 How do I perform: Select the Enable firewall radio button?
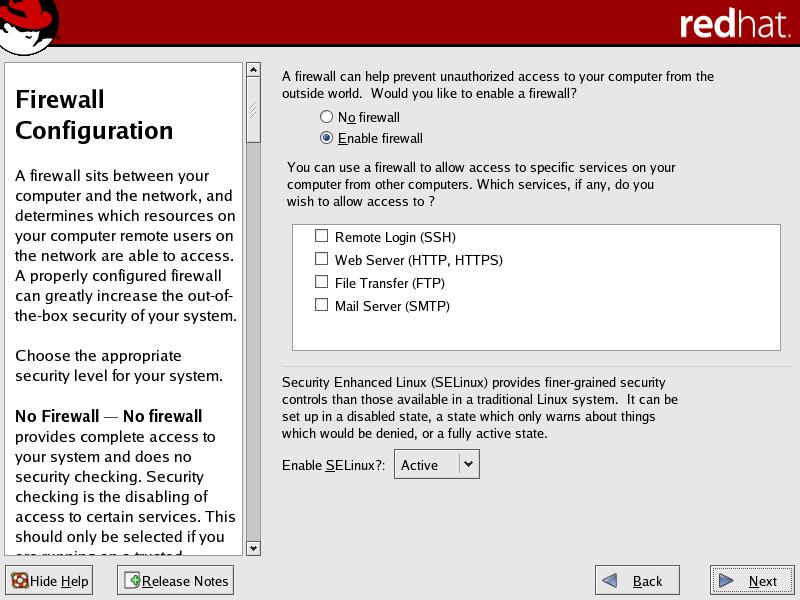pos(326,138)
